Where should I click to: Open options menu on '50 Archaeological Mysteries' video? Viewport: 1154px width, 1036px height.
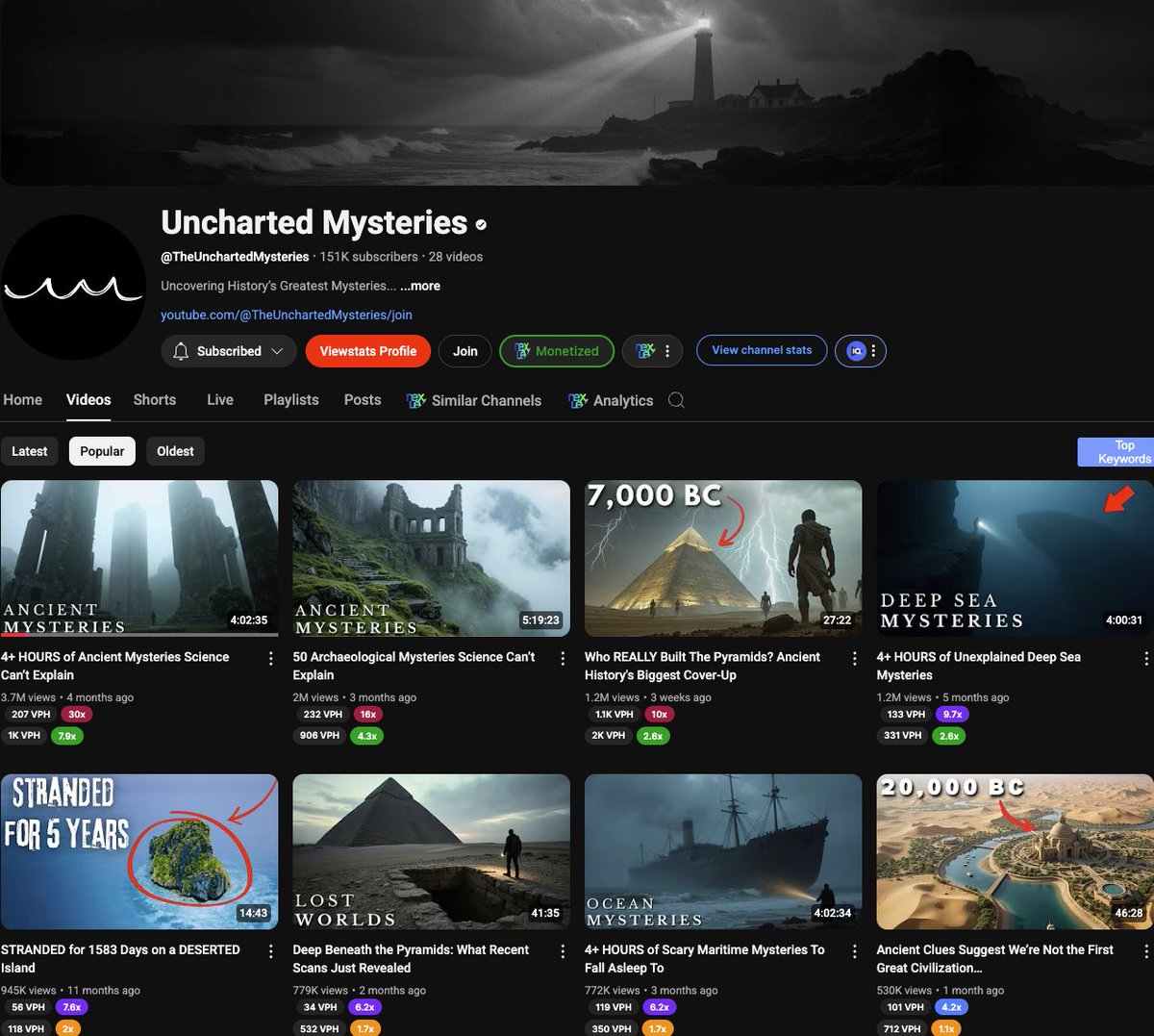563,658
